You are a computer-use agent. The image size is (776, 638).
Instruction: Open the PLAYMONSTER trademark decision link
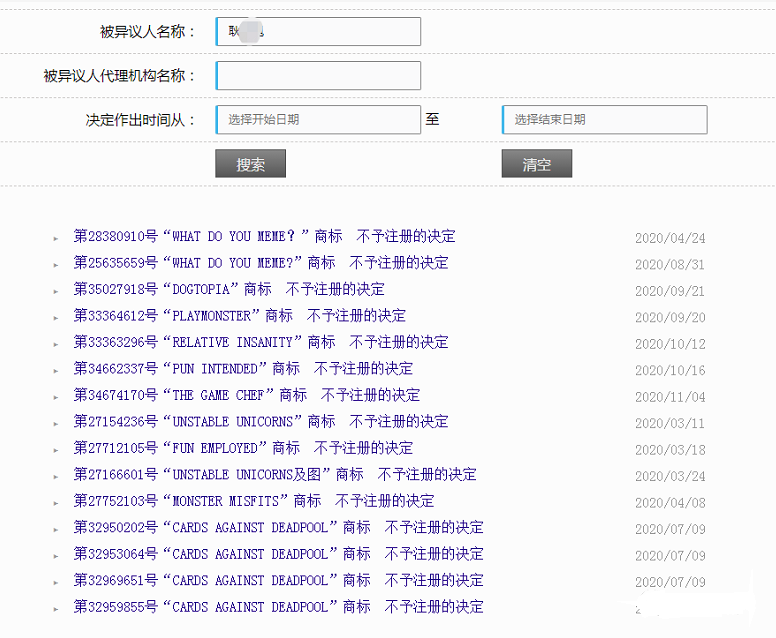(x=240, y=316)
